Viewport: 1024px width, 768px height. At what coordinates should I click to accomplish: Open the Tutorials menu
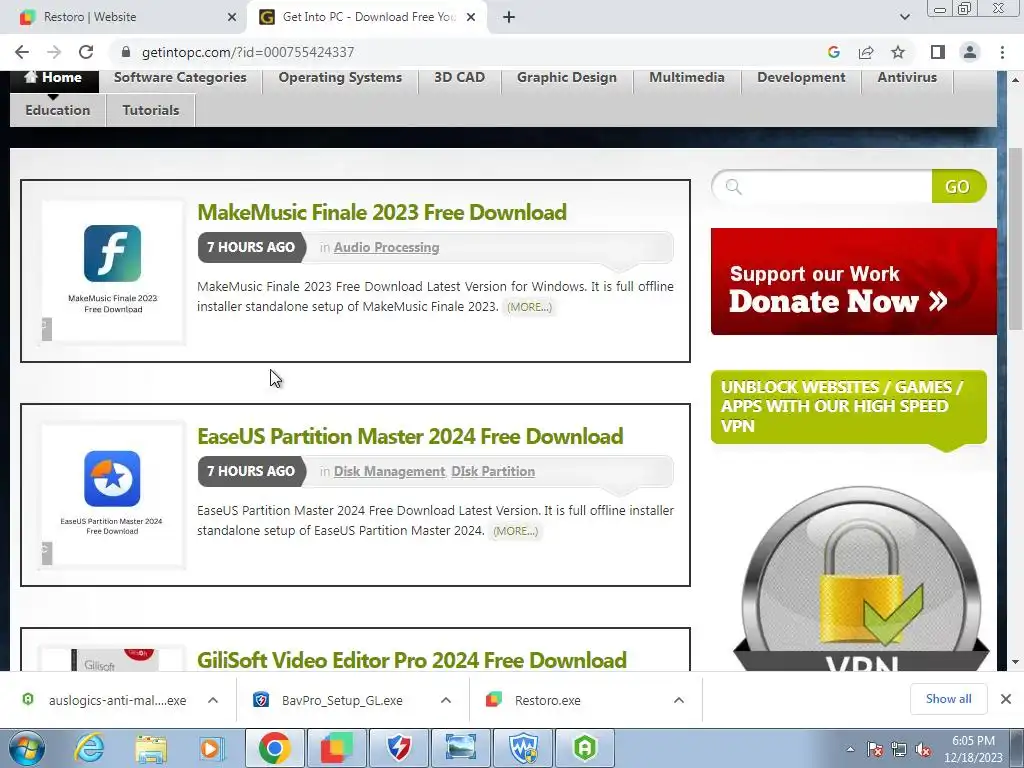[x=151, y=110]
